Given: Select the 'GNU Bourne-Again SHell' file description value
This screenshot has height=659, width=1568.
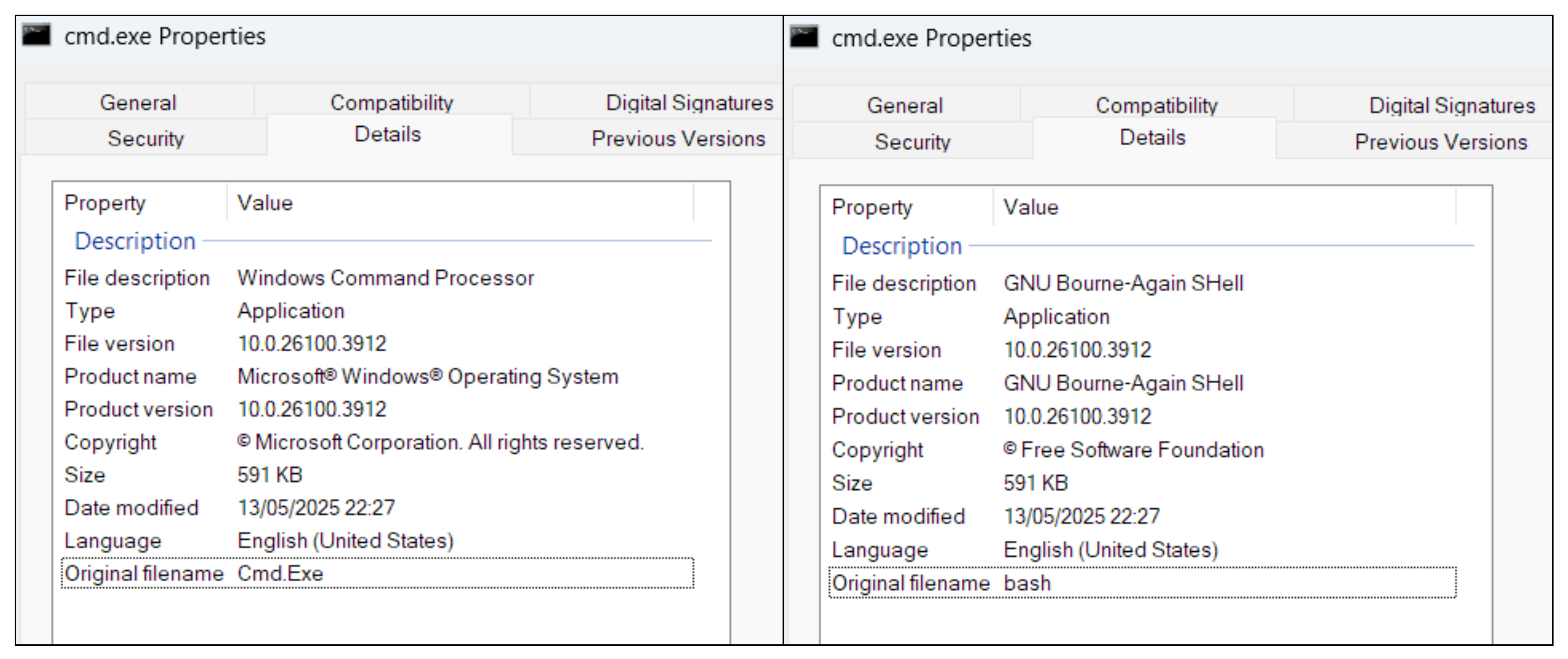Looking at the screenshot, I should (1123, 283).
